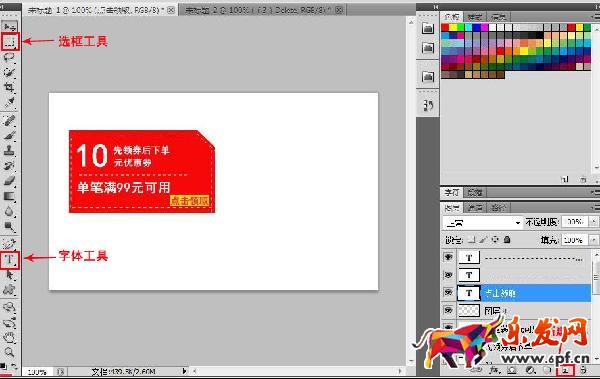Click the status bar zoom percentage field
This screenshot has width=600, height=379.
38,372
